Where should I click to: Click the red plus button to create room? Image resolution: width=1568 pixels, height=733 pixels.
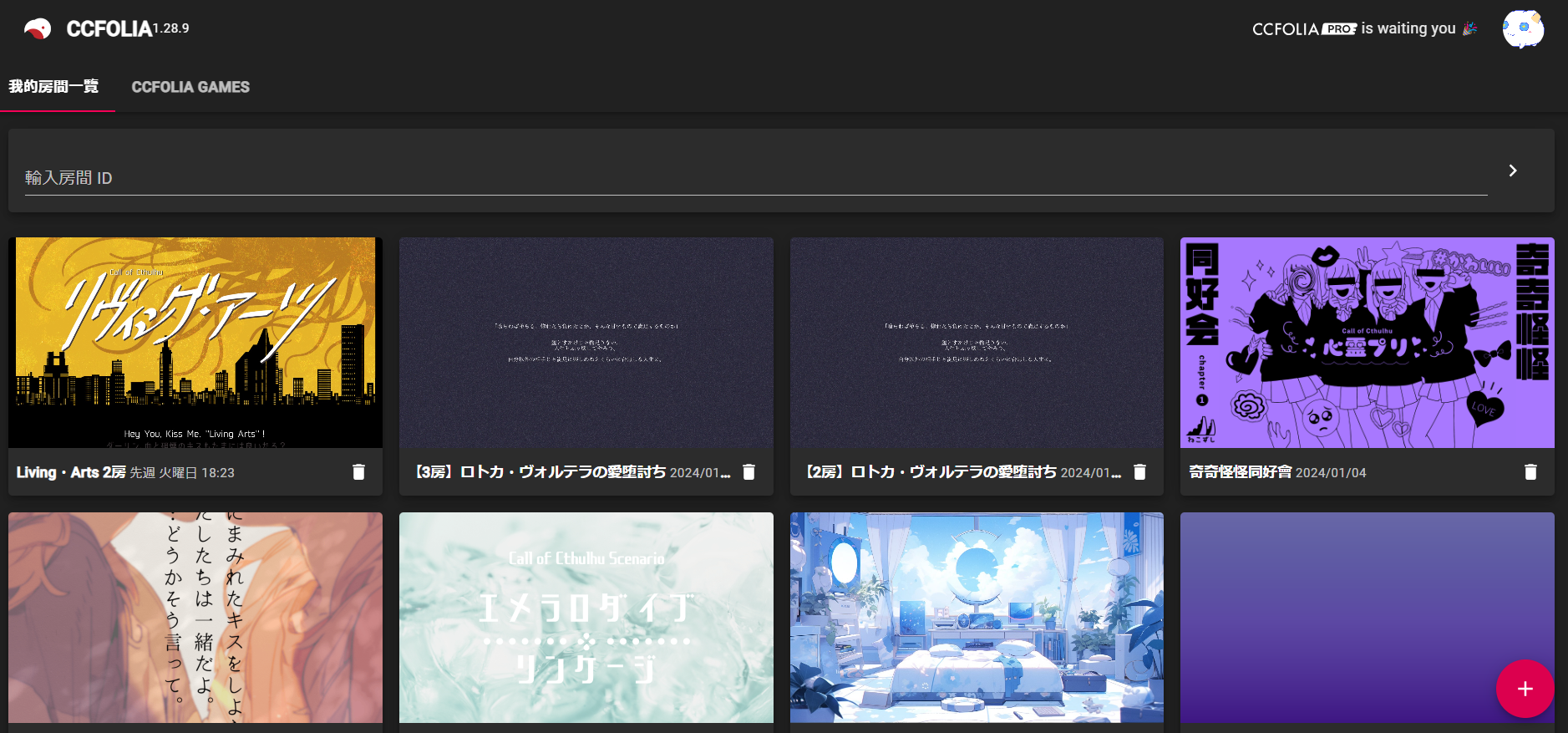(x=1525, y=689)
